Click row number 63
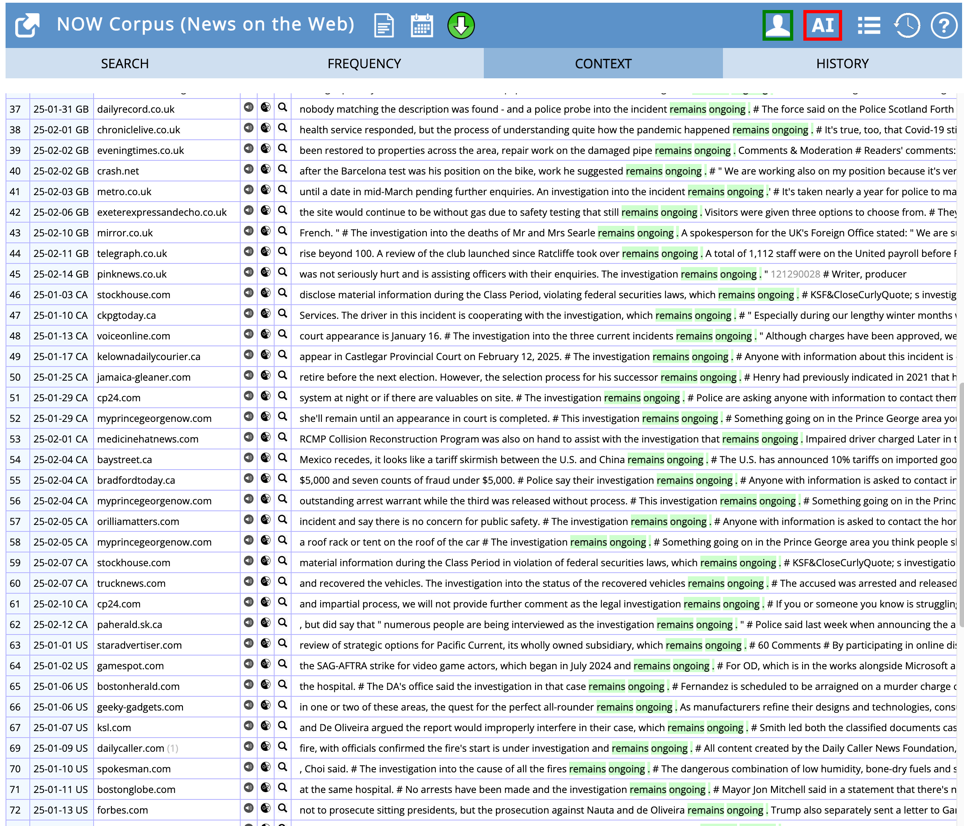964x826 pixels. tap(15, 645)
